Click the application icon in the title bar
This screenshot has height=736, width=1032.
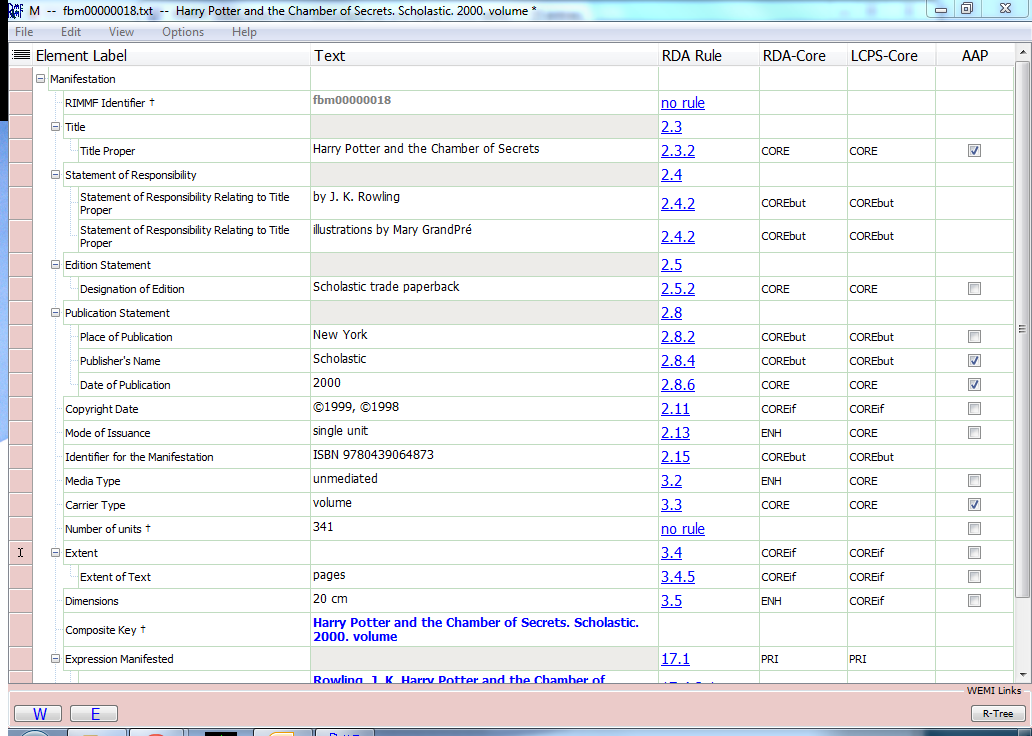click(16, 11)
